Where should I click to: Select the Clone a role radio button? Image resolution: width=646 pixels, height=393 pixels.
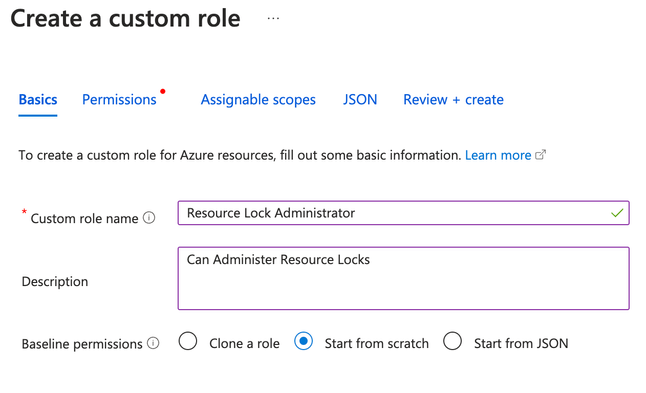188,342
